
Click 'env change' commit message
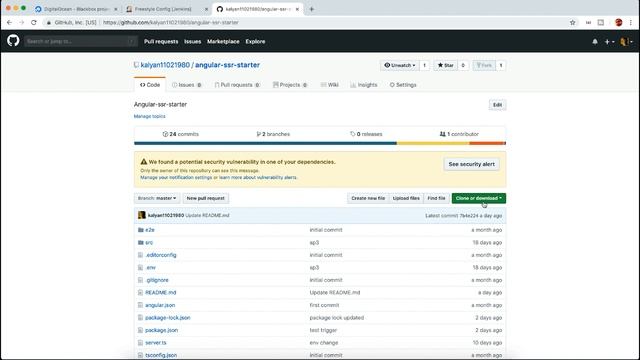(324, 343)
